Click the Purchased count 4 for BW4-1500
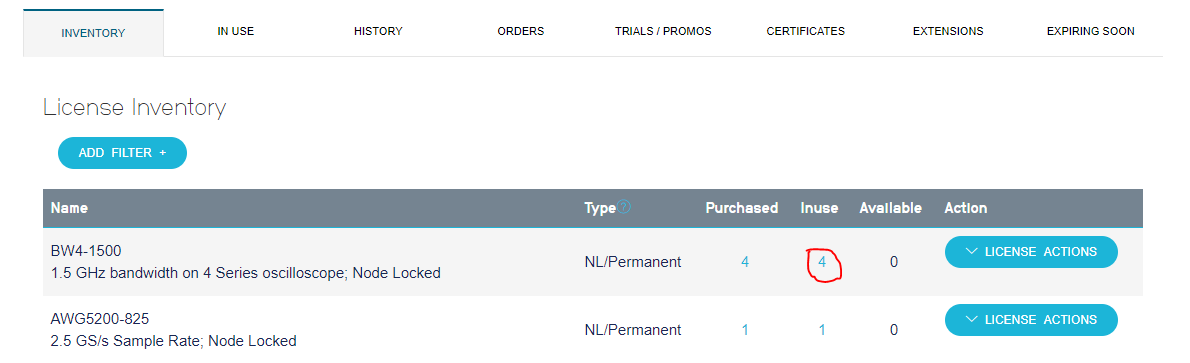Image resolution: width=1190 pixels, height=363 pixels. 745,262
